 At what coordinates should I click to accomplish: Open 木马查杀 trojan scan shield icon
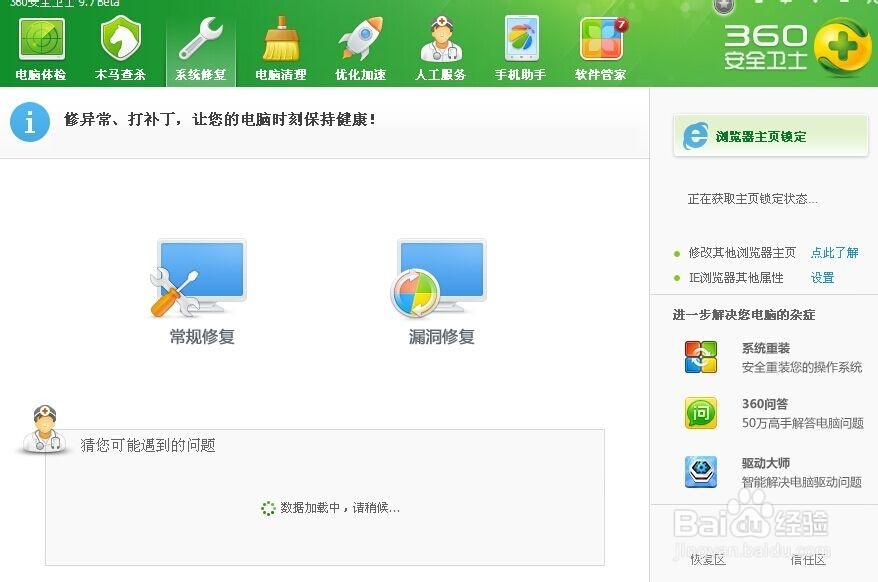[x=120, y=38]
